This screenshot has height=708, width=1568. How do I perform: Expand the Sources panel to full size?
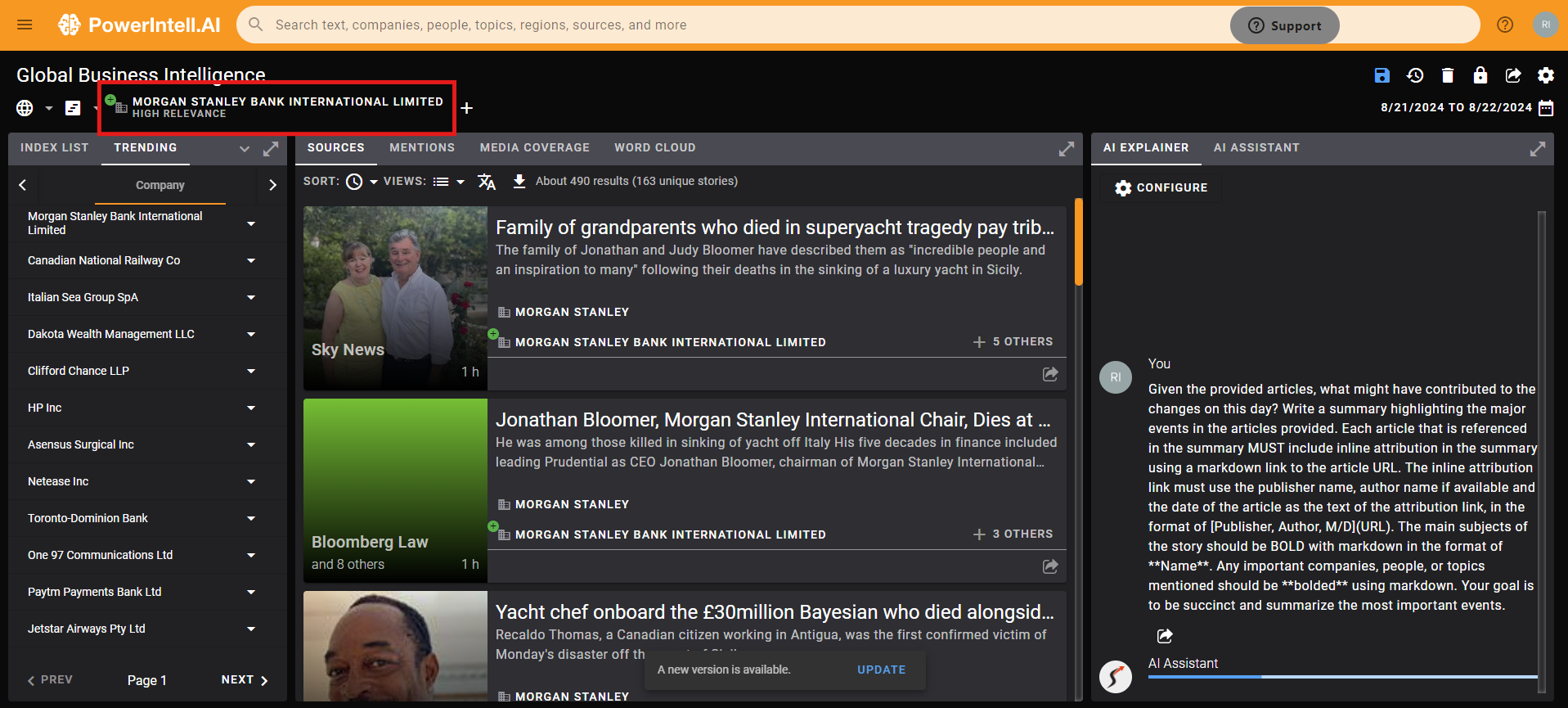click(x=1067, y=149)
